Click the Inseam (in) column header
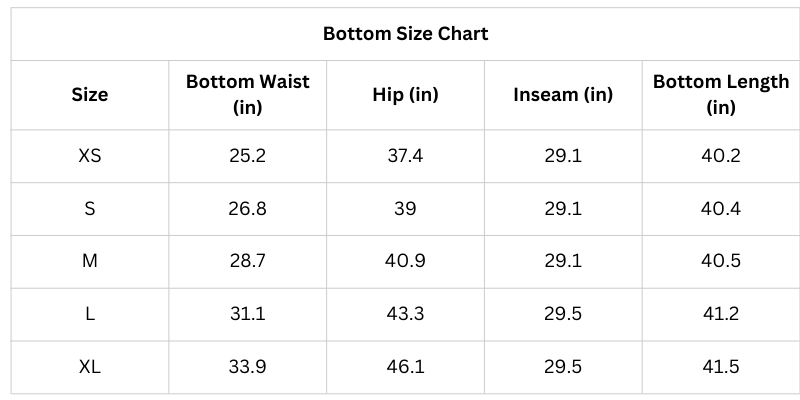800x400 pixels. point(563,95)
